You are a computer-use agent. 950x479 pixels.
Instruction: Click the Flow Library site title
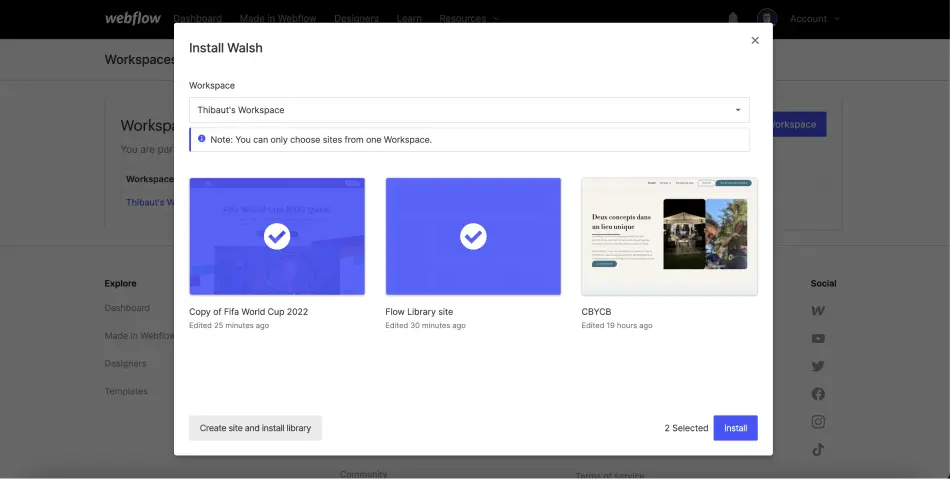(419, 312)
